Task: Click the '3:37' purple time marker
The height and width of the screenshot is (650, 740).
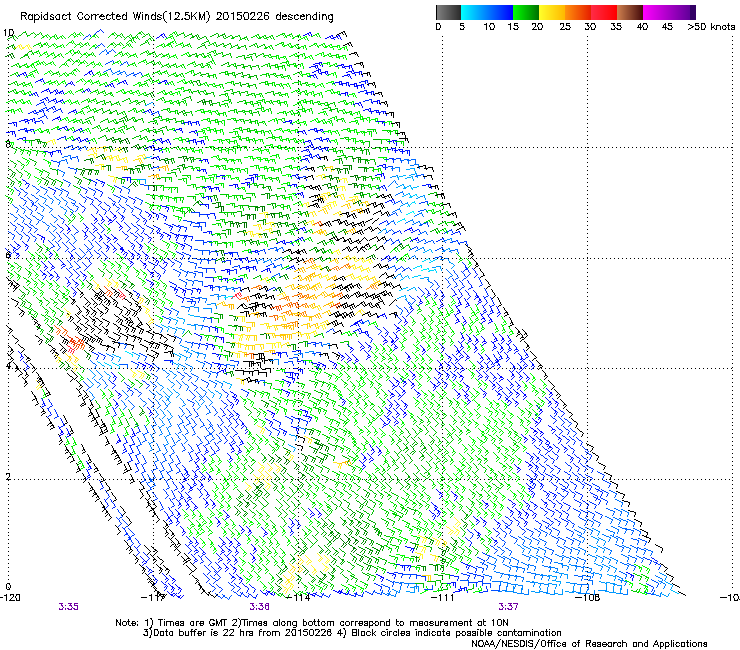Action: [508, 607]
